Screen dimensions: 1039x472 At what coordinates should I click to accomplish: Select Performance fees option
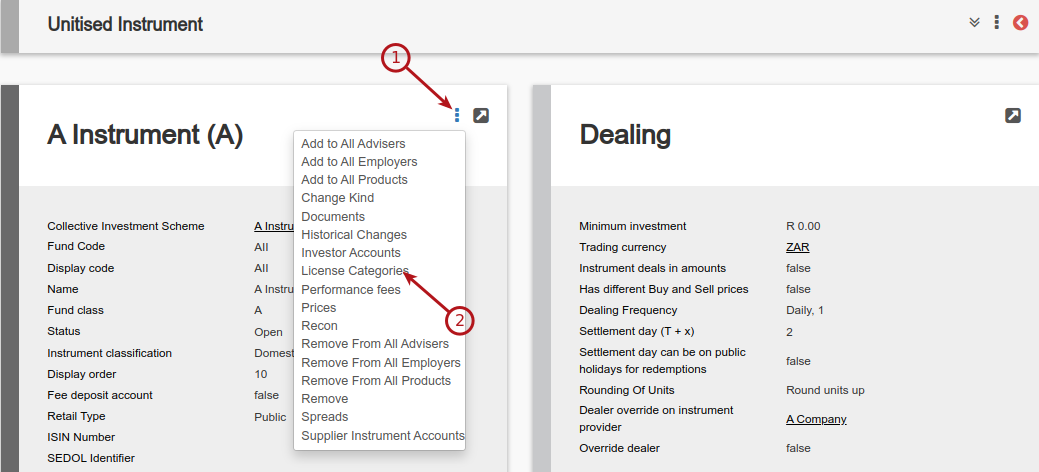coord(351,290)
